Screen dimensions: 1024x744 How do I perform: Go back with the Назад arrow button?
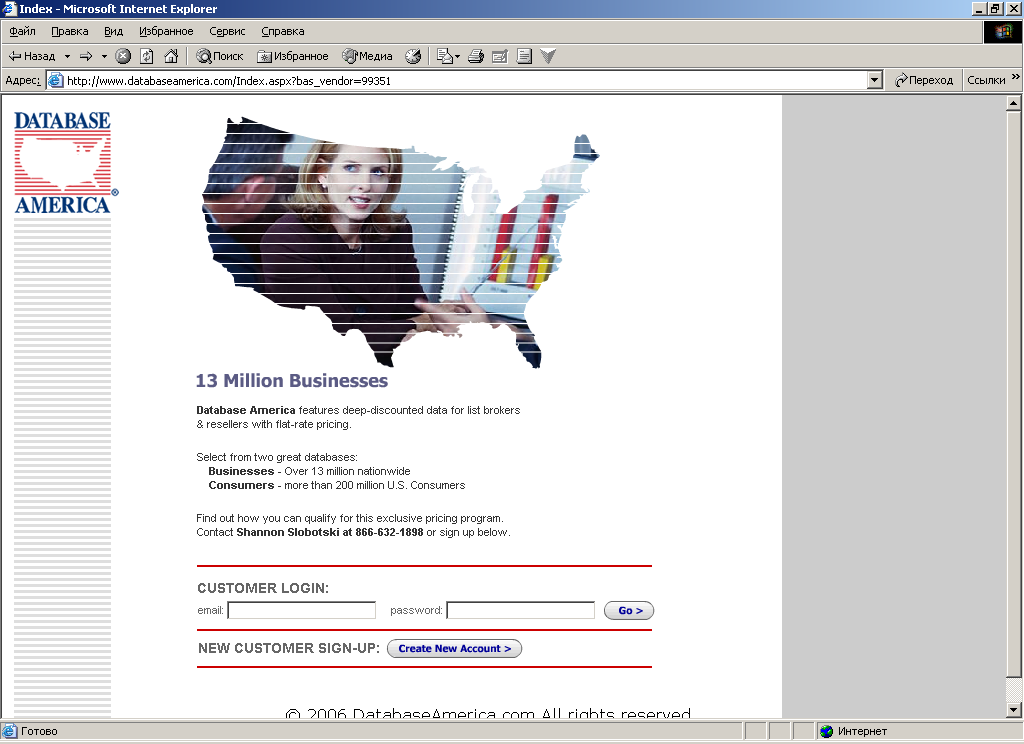[x=32, y=56]
